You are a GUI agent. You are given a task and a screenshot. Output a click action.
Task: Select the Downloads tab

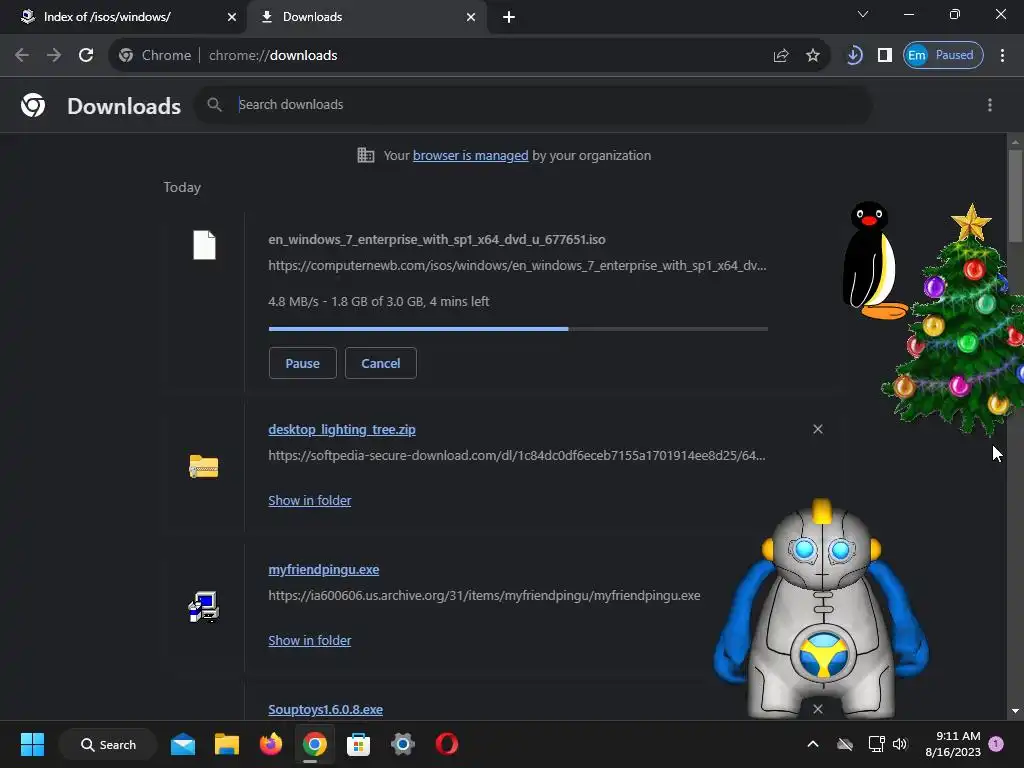(366, 17)
